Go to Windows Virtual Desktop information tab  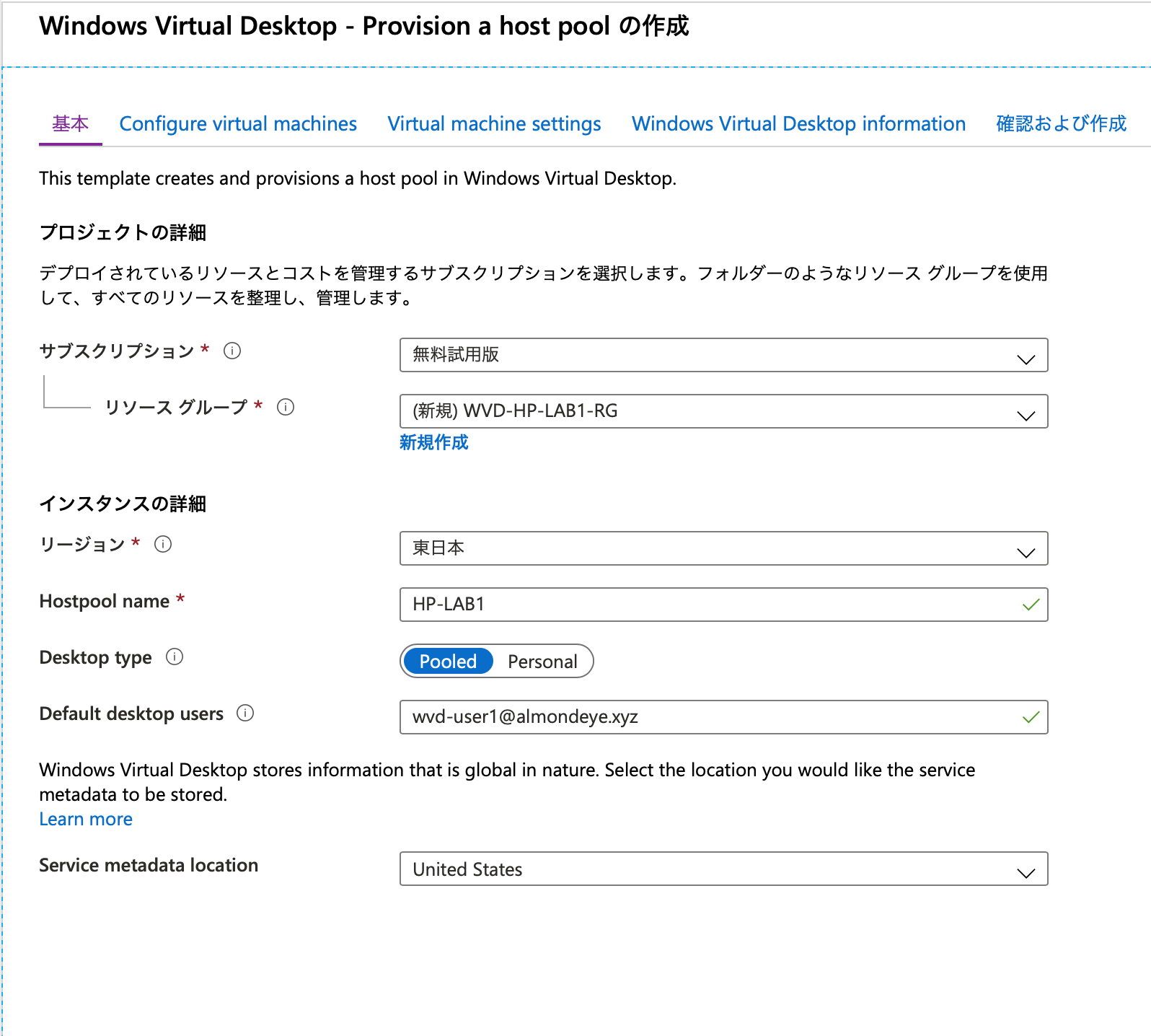coord(798,123)
